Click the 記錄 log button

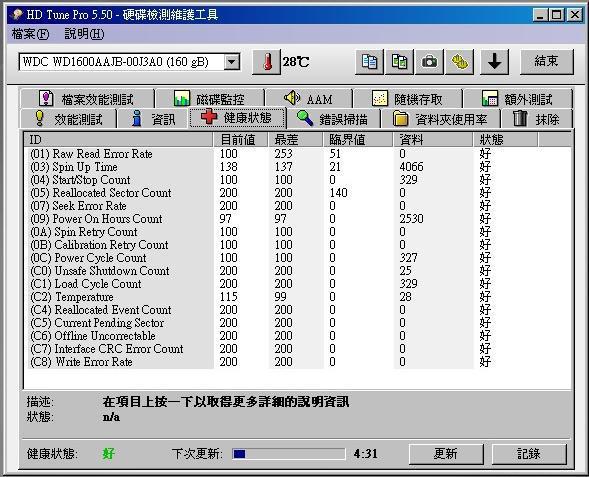tap(529, 454)
